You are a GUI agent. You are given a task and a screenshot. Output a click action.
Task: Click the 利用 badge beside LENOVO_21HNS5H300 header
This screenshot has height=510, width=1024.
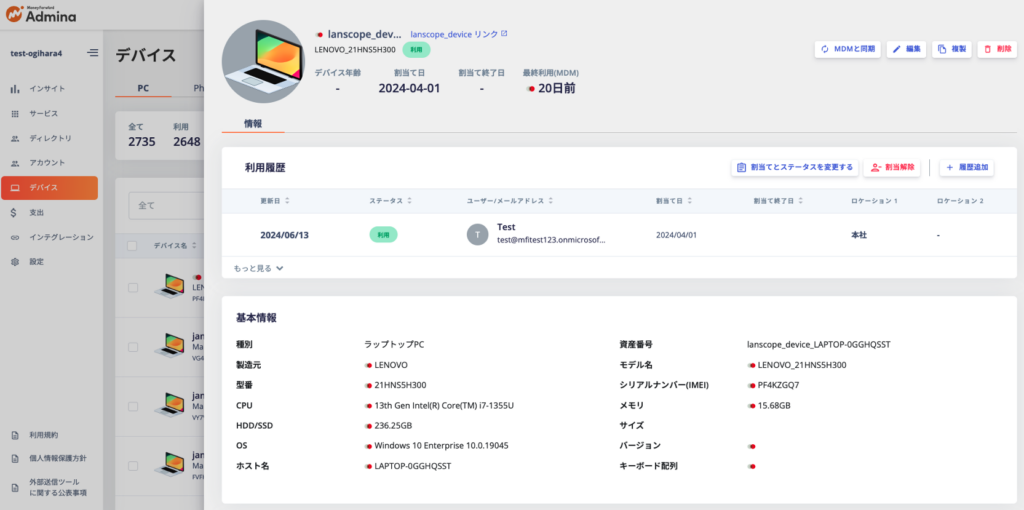tap(416, 50)
